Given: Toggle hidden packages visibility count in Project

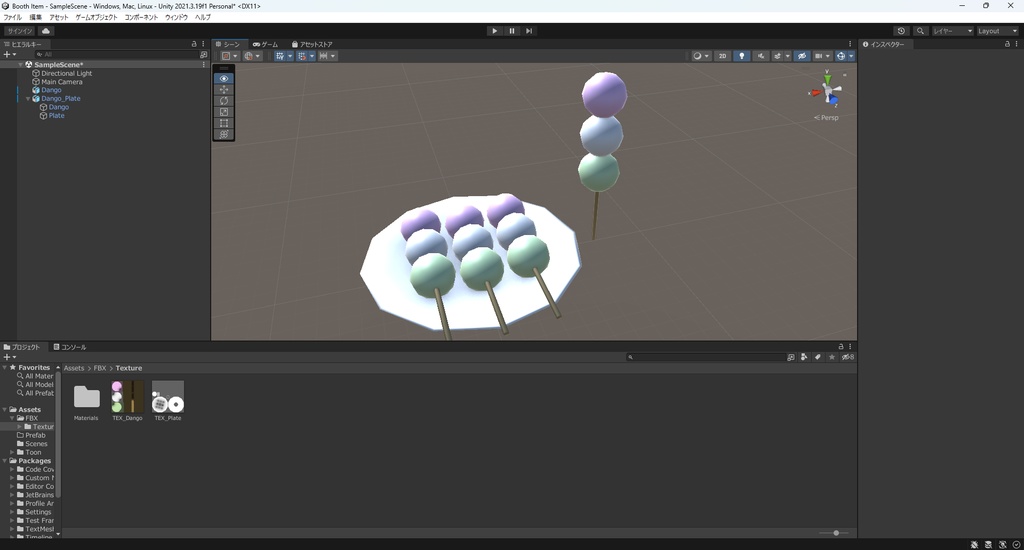Looking at the screenshot, I should pyautogui.click(x=848, y=357).
